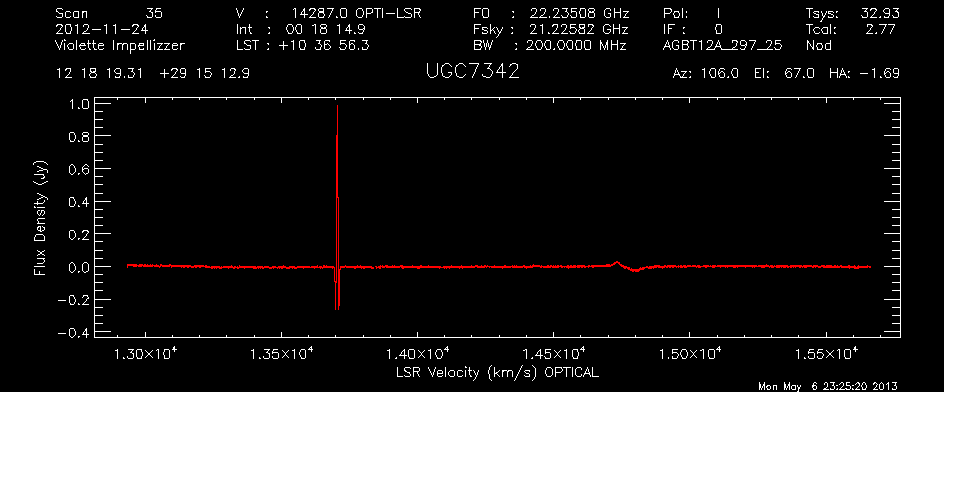962x490 pixels.
Task: Click the tall red spectral spike peak
Action: [x=337, y=108]
